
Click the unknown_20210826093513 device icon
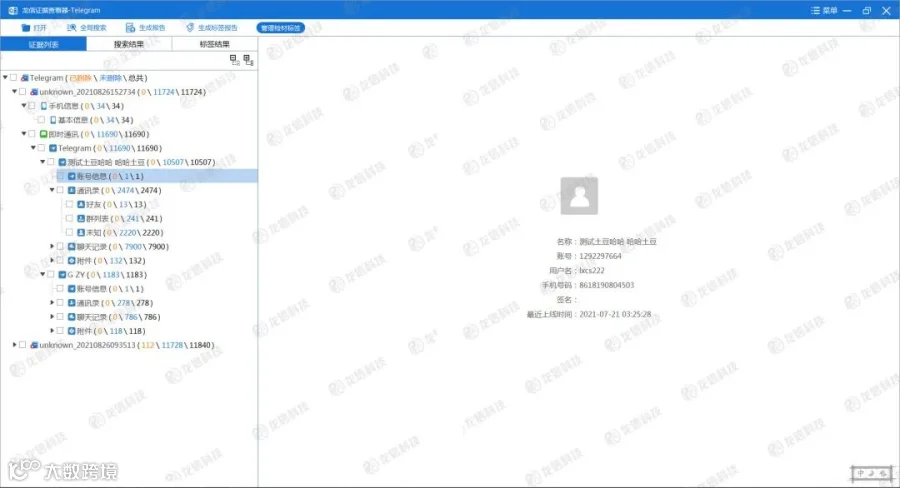pos(34,345)
